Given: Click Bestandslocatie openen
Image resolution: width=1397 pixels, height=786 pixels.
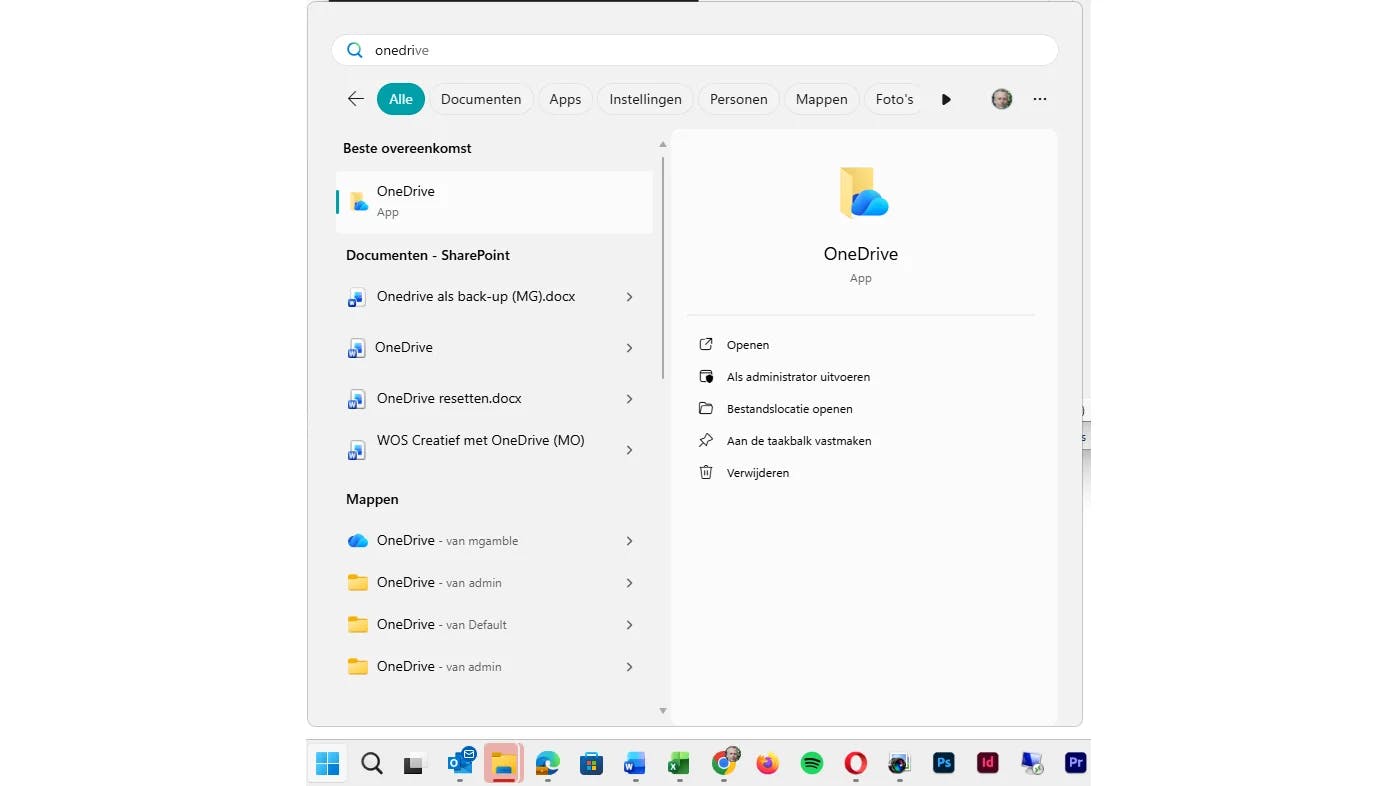Looking at the screenshot, I should point(776,409).
